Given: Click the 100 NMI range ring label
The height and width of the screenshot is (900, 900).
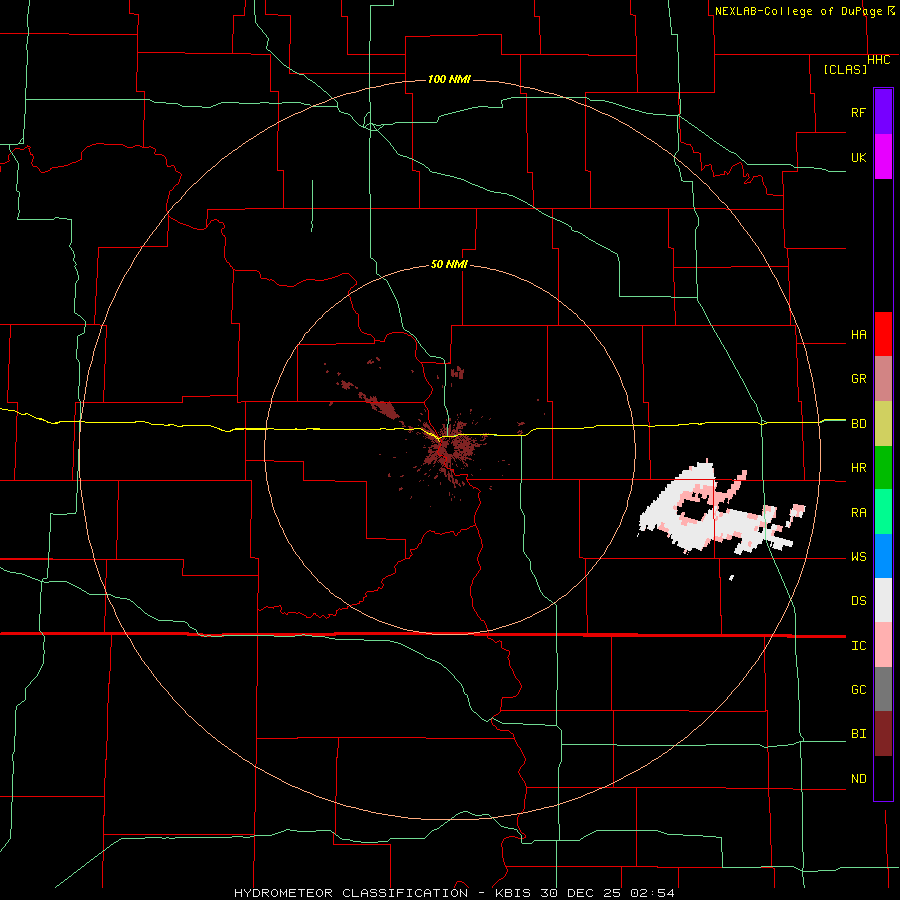Looking at the screenshot, I should click(x=449, y=79).
